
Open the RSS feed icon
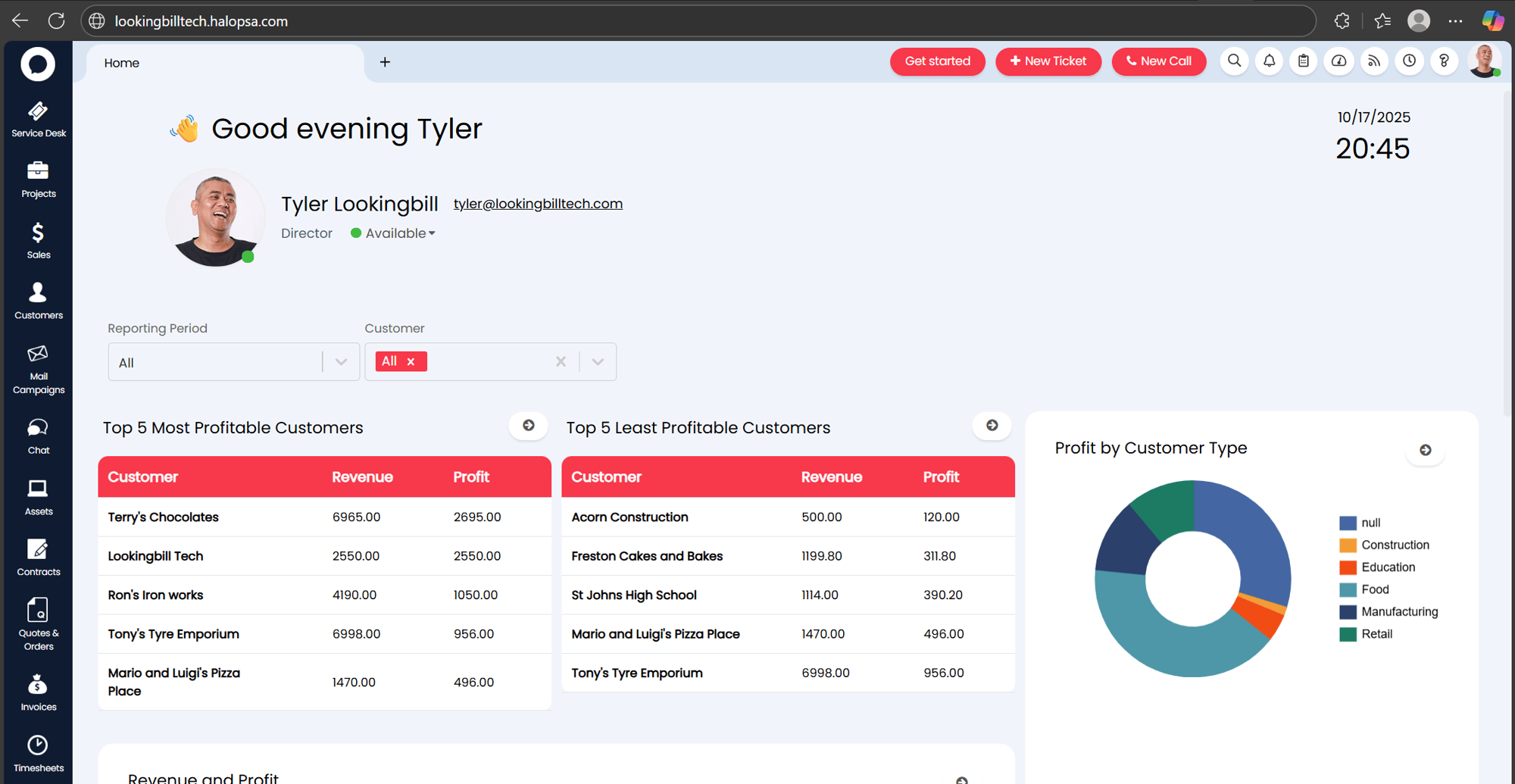1373,61
